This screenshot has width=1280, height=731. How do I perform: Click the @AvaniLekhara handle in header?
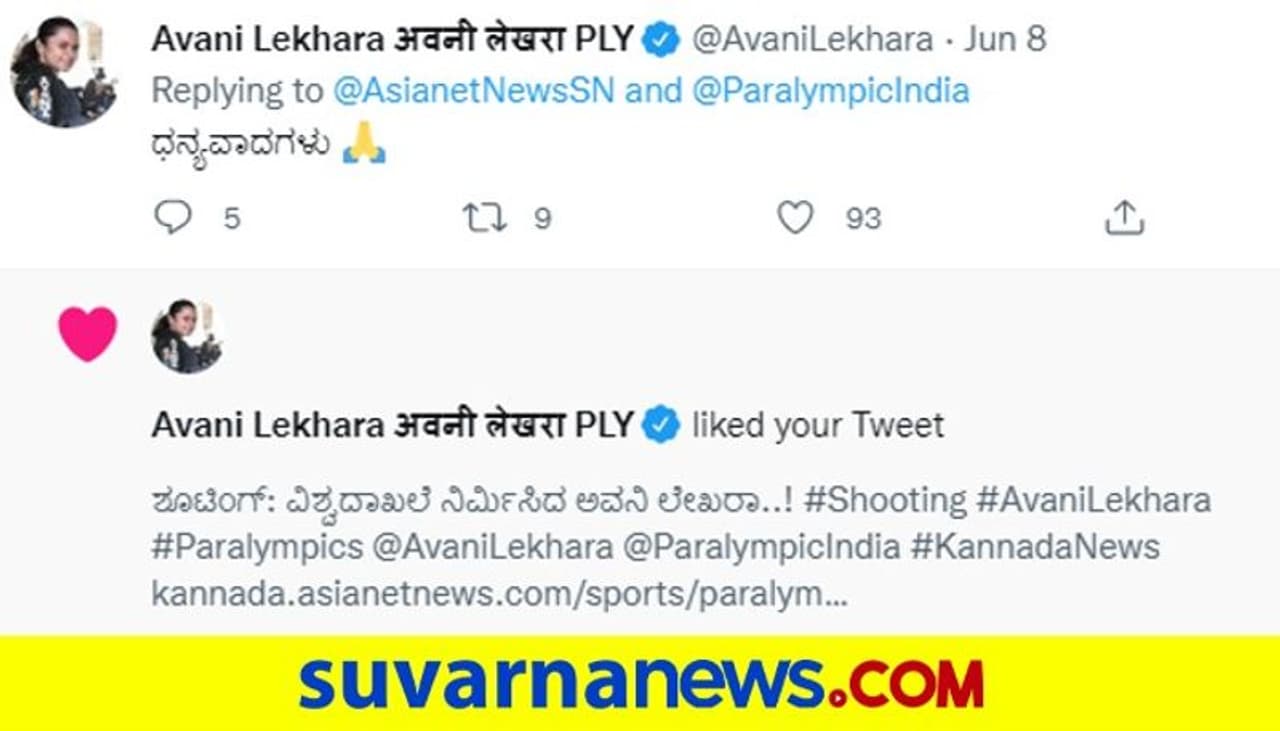tap(812, 39)
